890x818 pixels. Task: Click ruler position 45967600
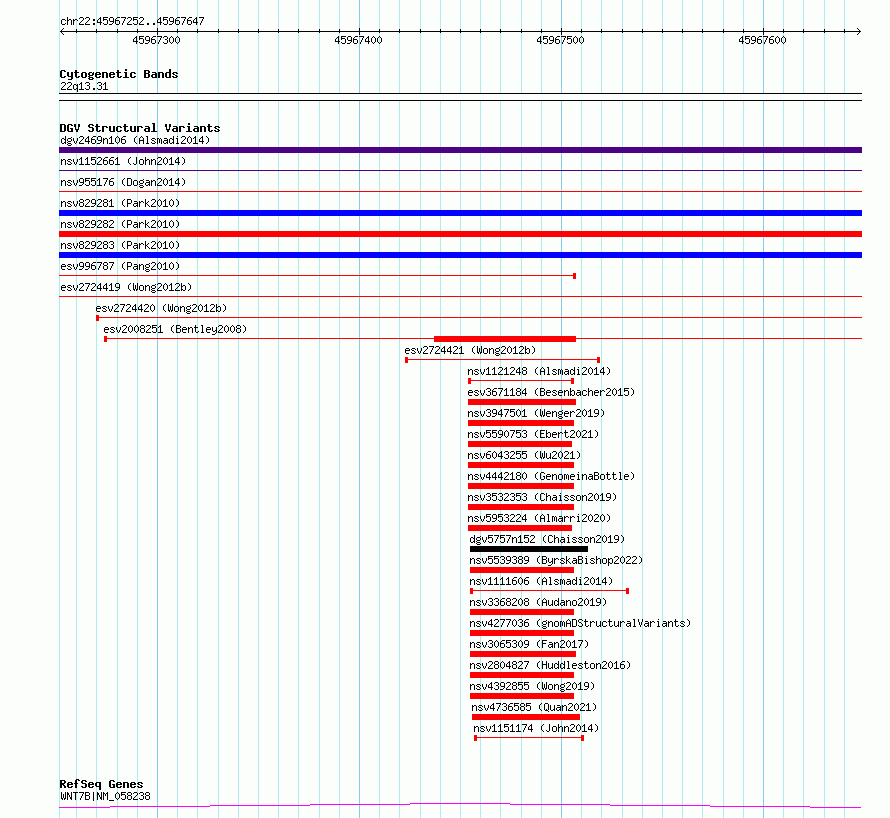click(763, 40)
